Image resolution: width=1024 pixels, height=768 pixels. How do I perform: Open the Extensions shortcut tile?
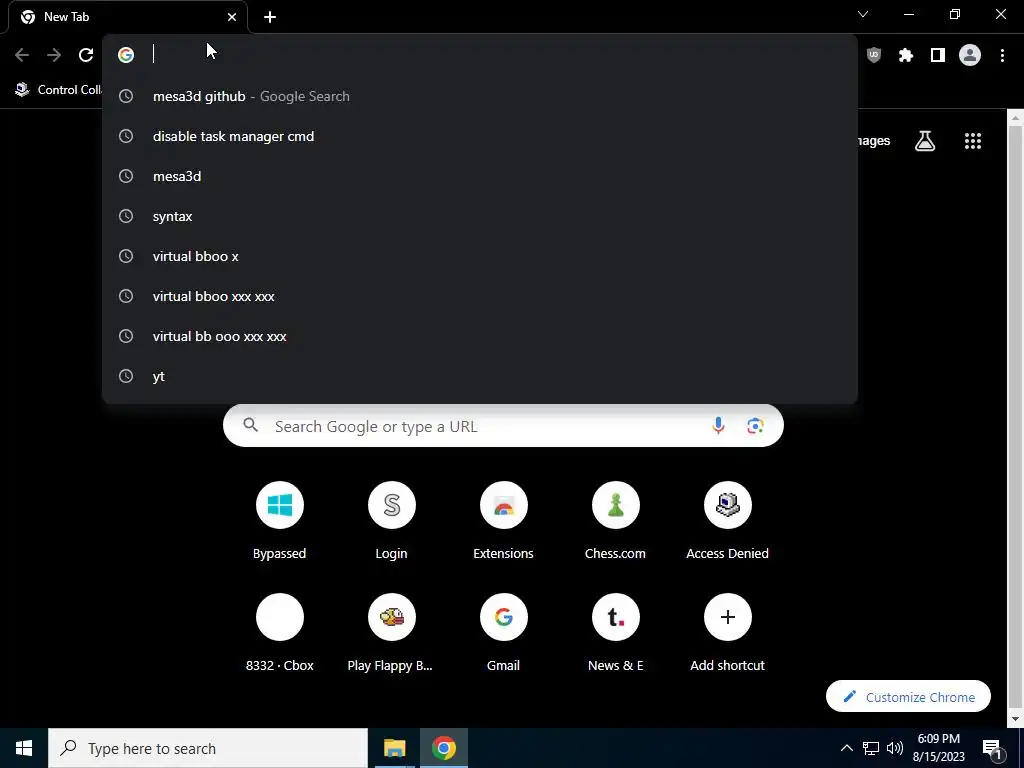pyautogui.click(x=504, y=521)
